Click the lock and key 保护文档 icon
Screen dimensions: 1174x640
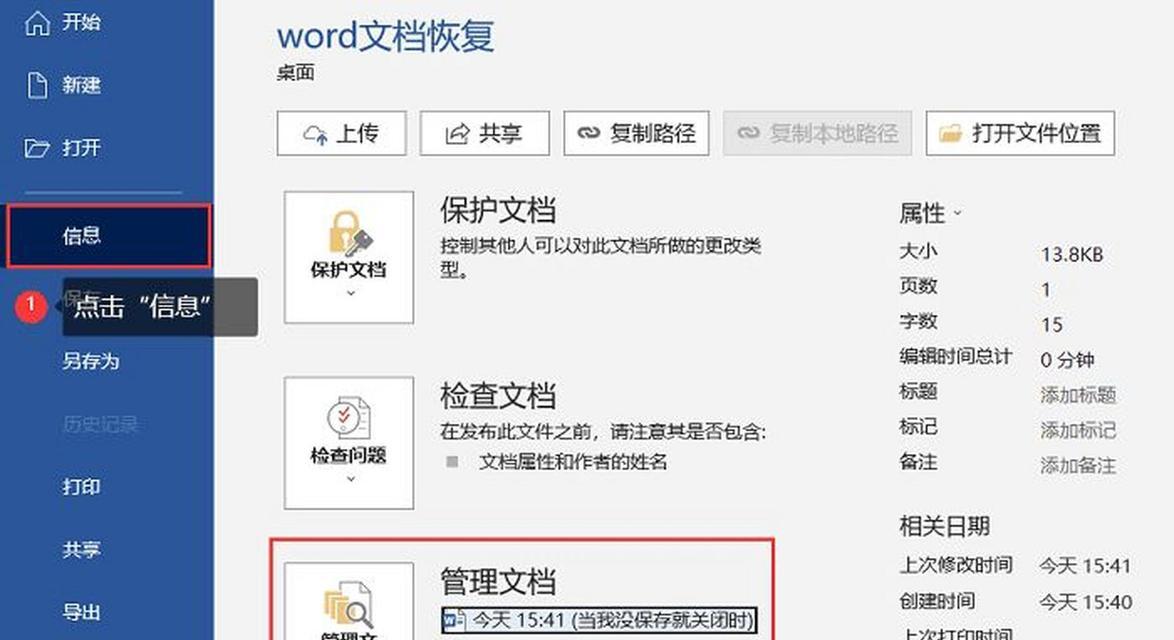[x=349, y=234]
